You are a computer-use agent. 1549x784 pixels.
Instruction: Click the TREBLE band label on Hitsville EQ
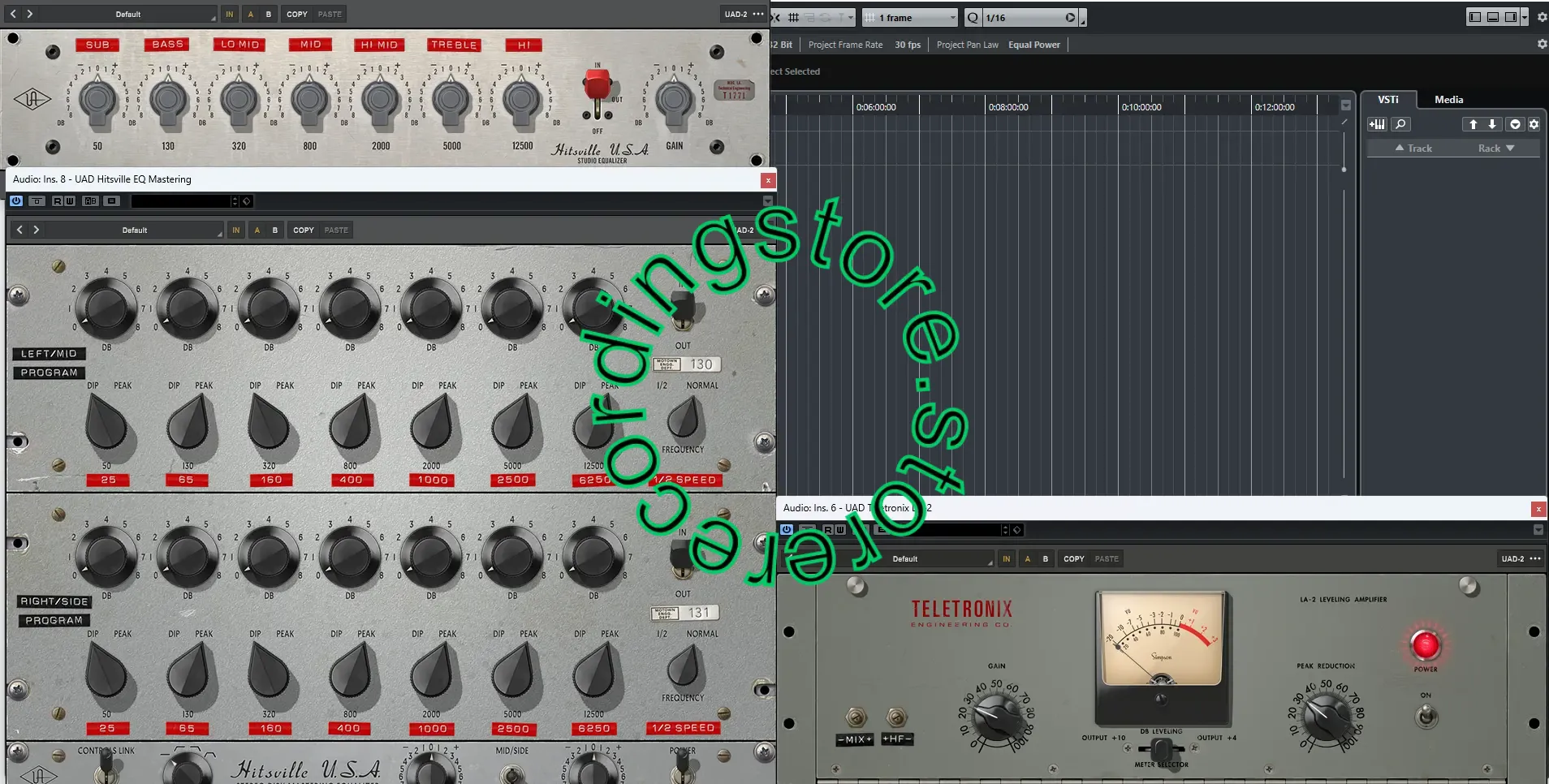tap(454, 45)
